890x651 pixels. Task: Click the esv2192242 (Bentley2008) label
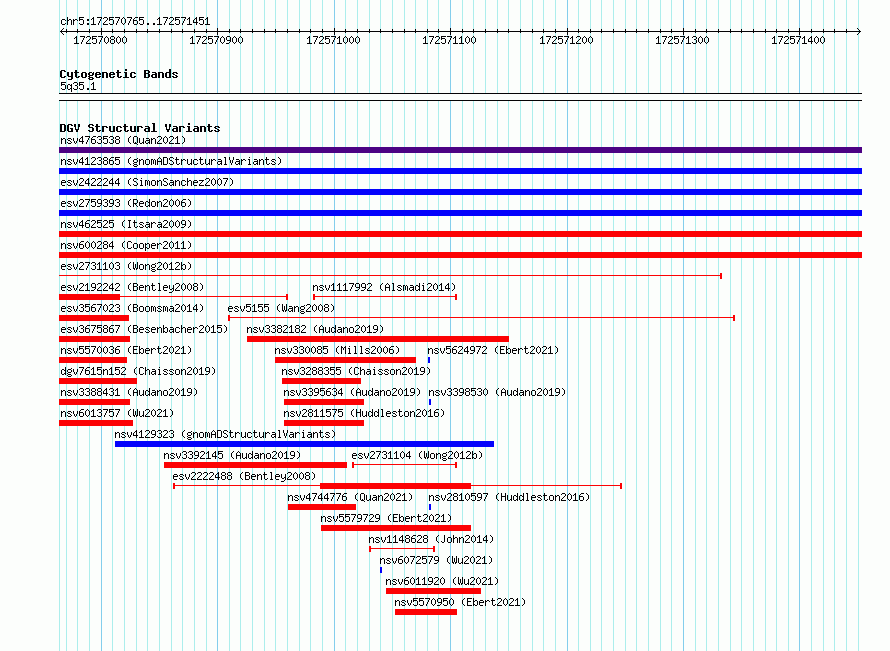tap(132, 287)
